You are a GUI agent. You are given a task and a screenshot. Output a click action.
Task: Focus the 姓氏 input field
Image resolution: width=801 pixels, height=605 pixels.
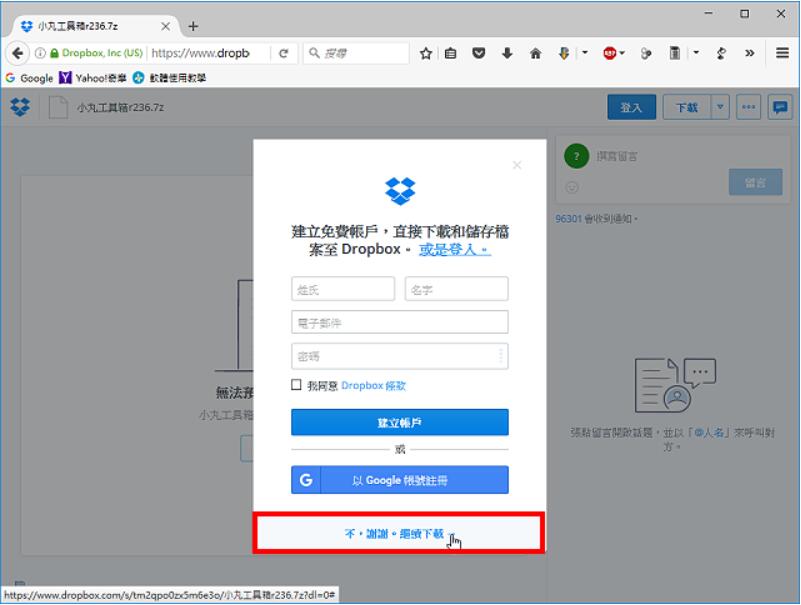[x=343, y=289]
